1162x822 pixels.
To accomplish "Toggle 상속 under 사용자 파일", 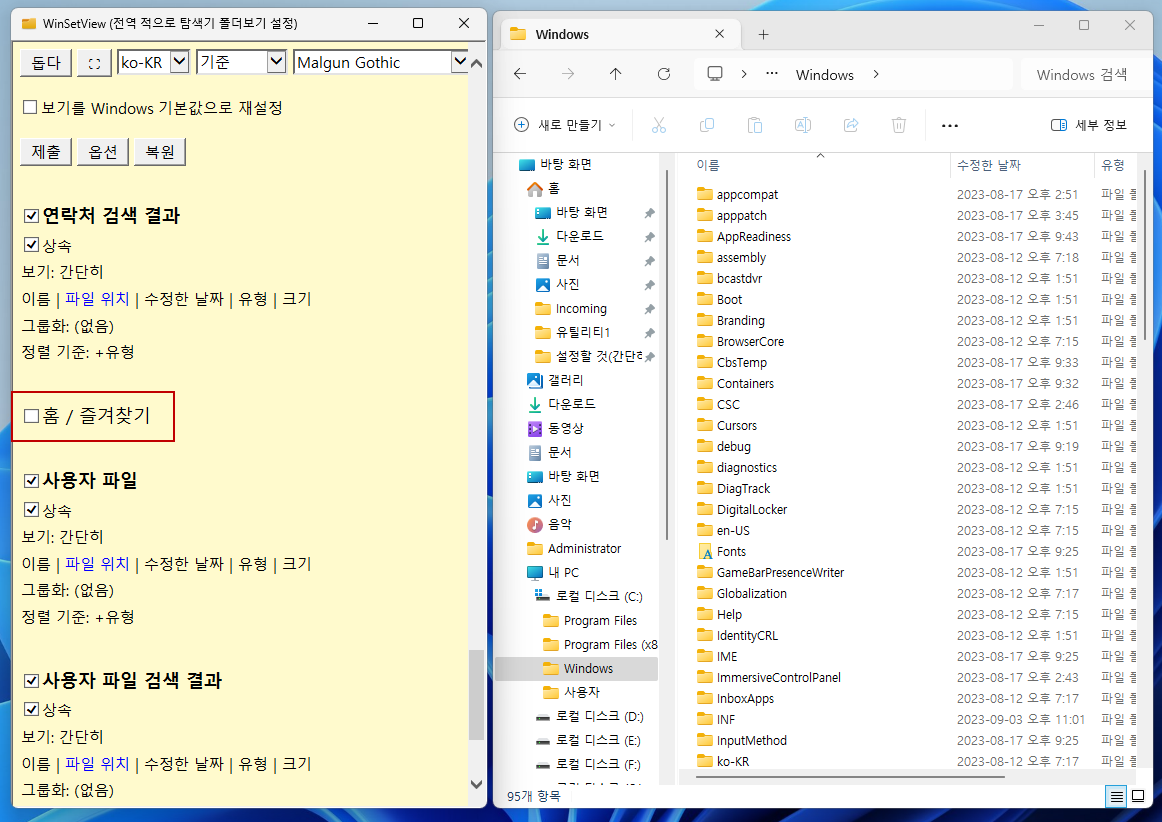I will click(31, 509).
